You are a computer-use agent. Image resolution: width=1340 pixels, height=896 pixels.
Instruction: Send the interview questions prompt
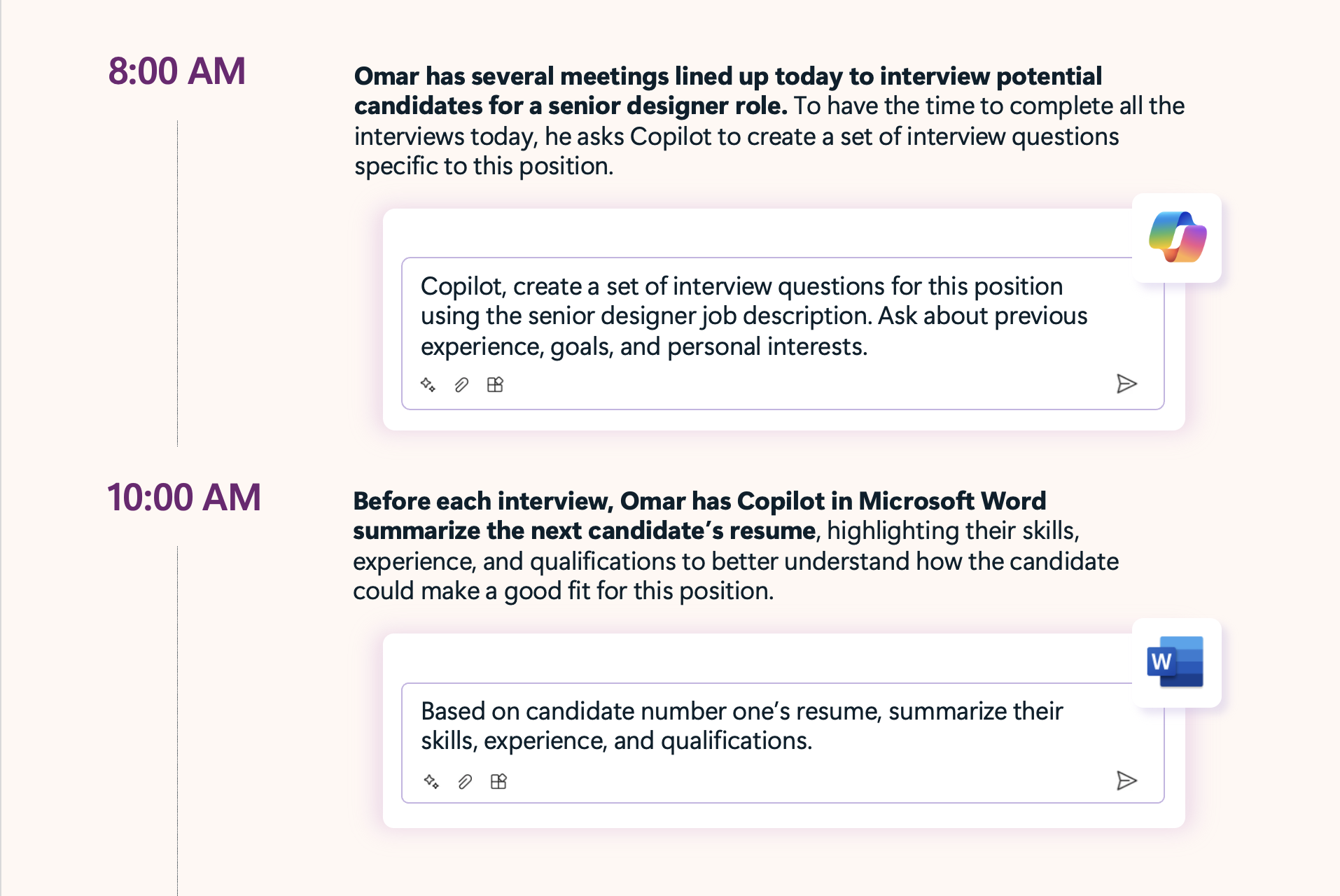pos(1126,384)
